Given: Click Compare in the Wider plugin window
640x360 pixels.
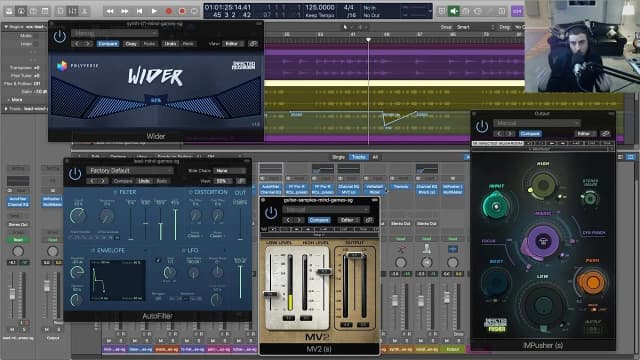Looking at the screenshot, I should click(108, 44).
